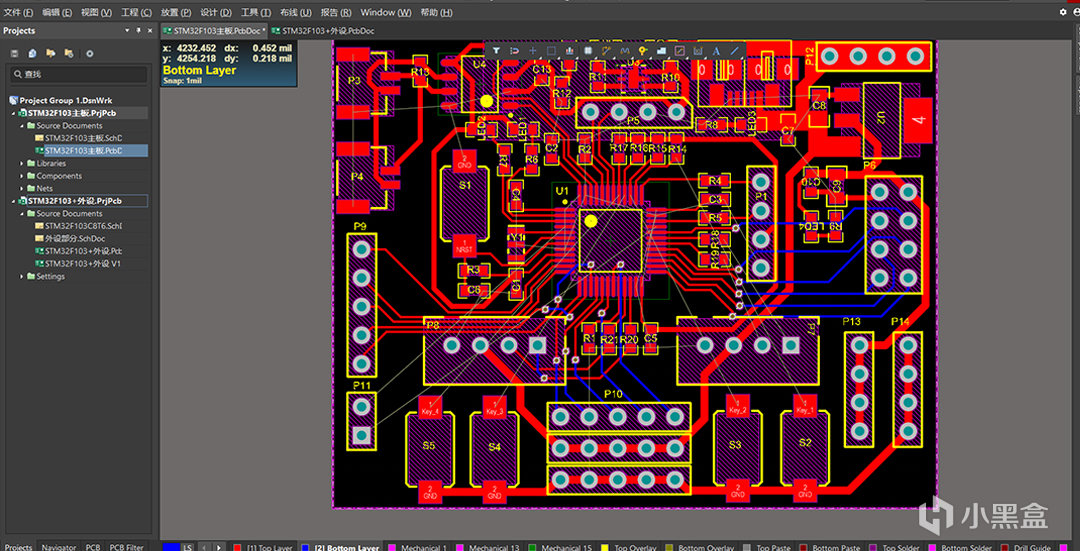Screen dimensions: 1080x551
Task: Select the Interactive Routing tool
Action: coord(606,50)
